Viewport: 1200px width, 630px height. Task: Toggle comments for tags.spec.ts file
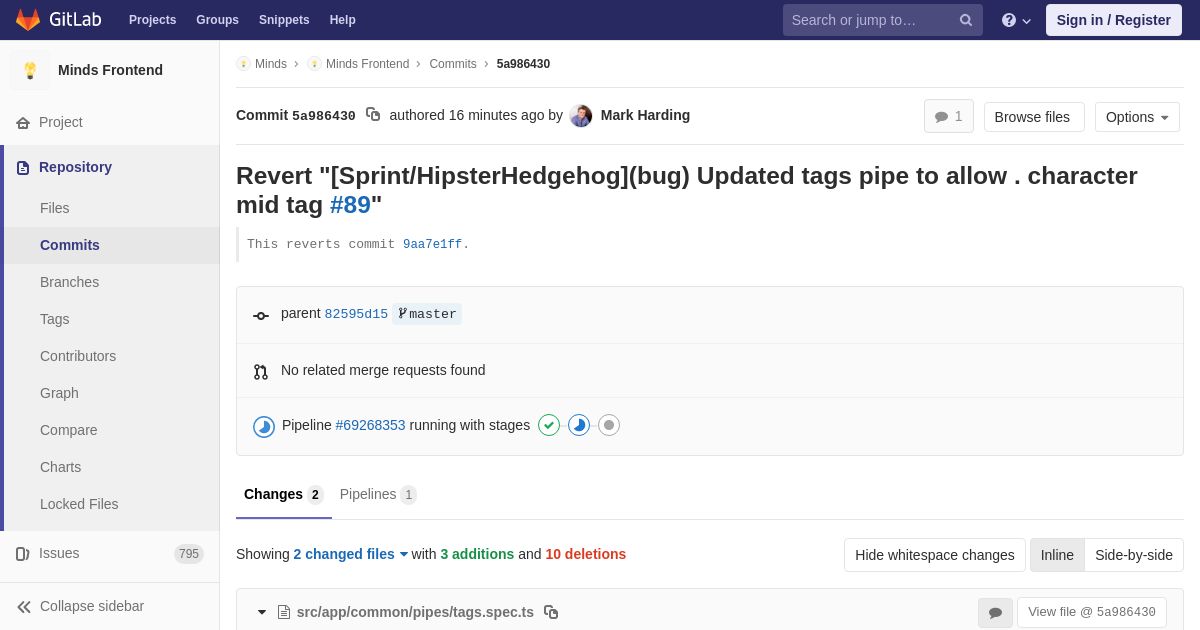pyautogui.click(x=995, y=613)
